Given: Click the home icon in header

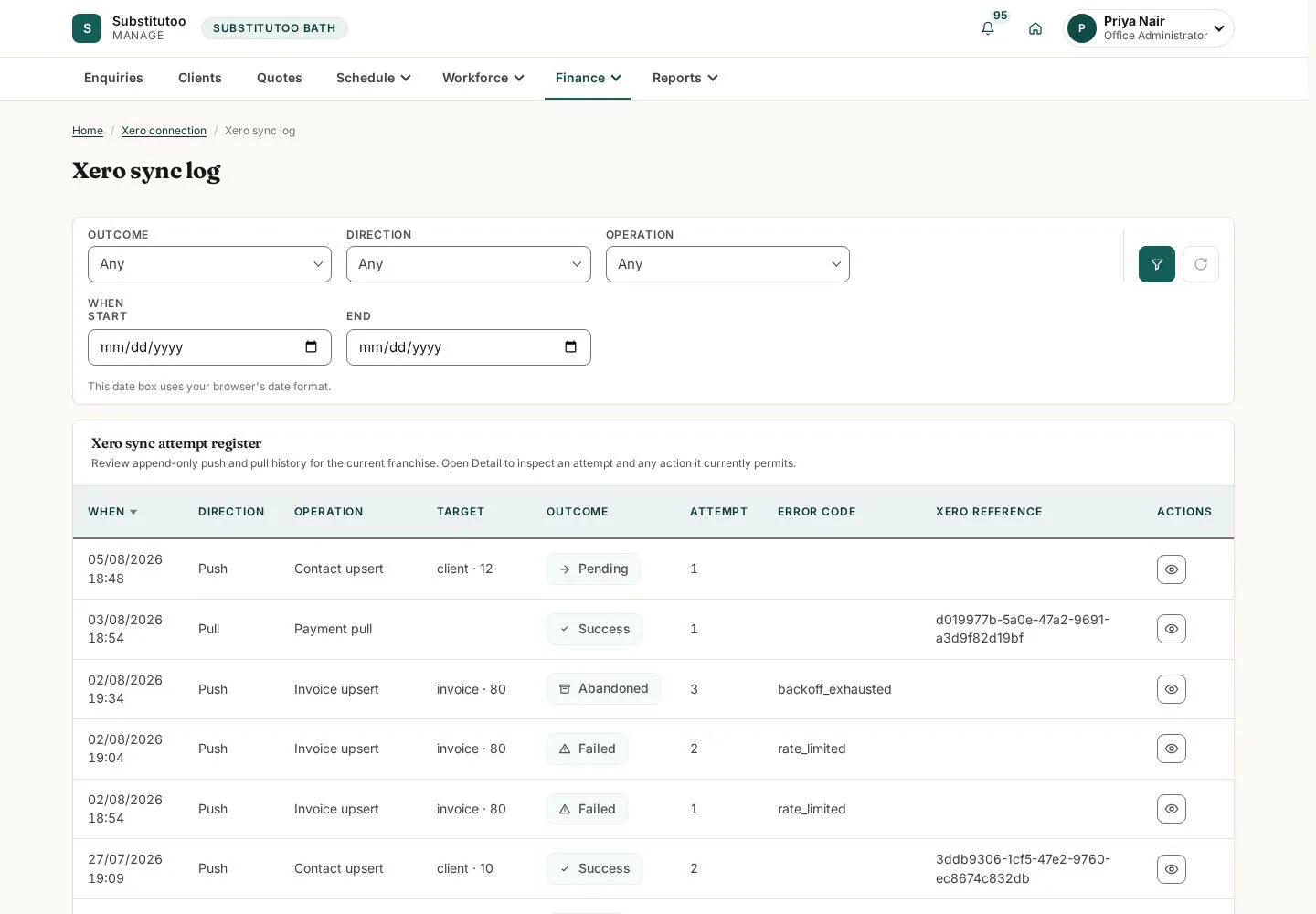Looking at the screenshot, I should pos(1035,28).
